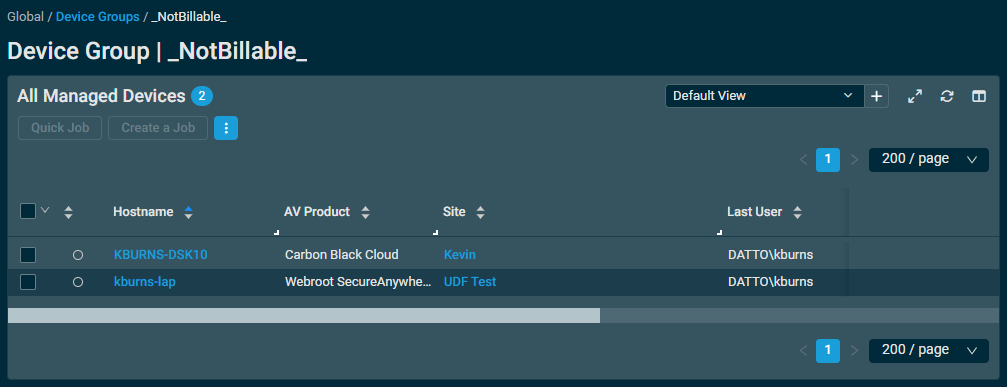Sort by the Hostname column arrows
This screenshot has width=1007, height=387.
(x=188, y=212)
